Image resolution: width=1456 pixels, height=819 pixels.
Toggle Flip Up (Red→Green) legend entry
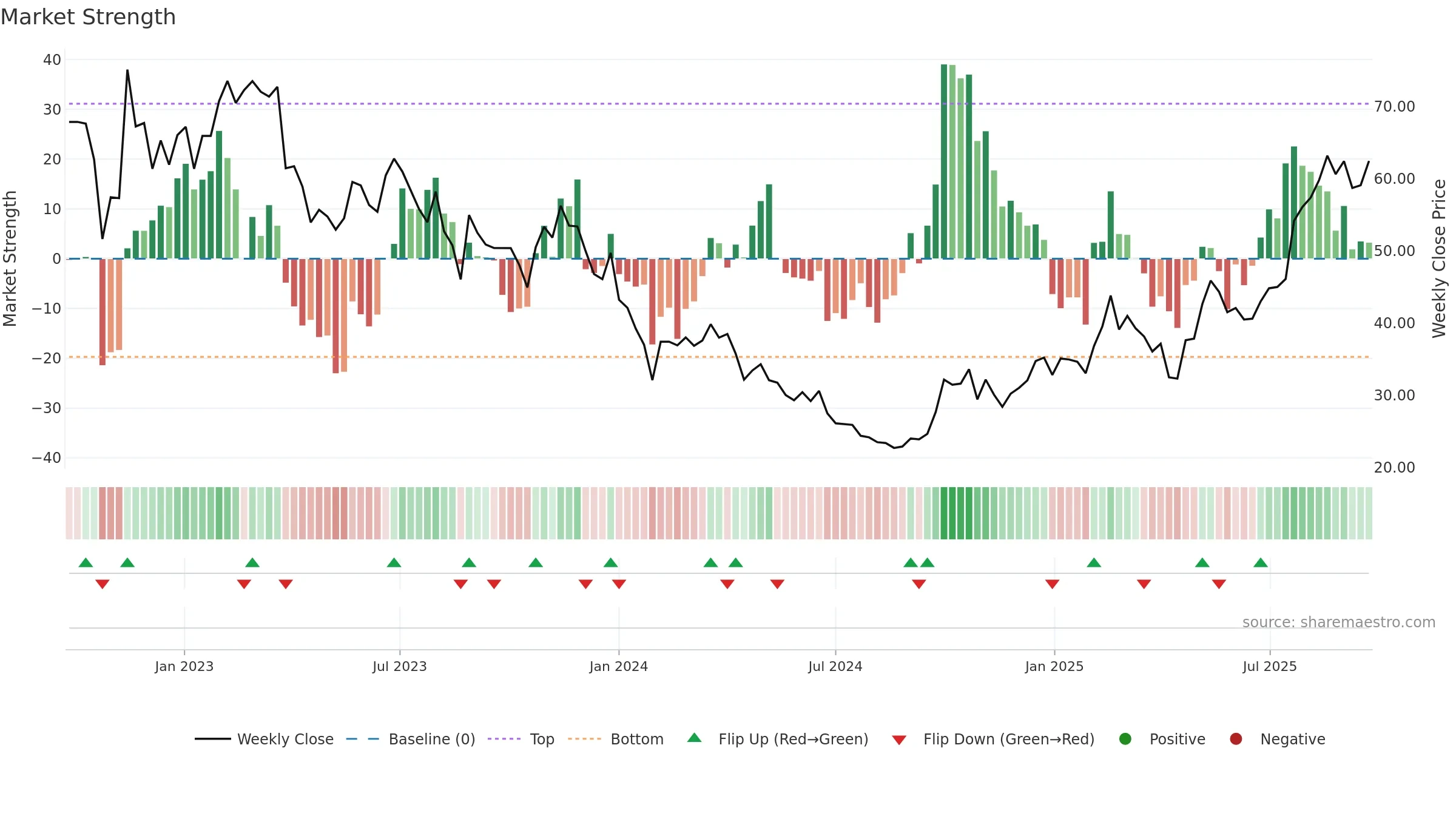coord(778,739)
